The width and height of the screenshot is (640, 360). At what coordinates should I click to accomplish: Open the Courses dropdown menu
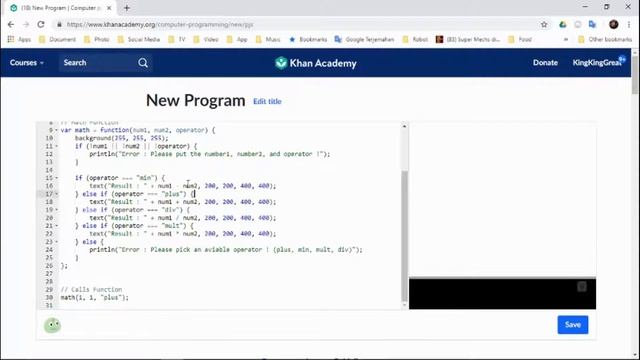point(27,63)
